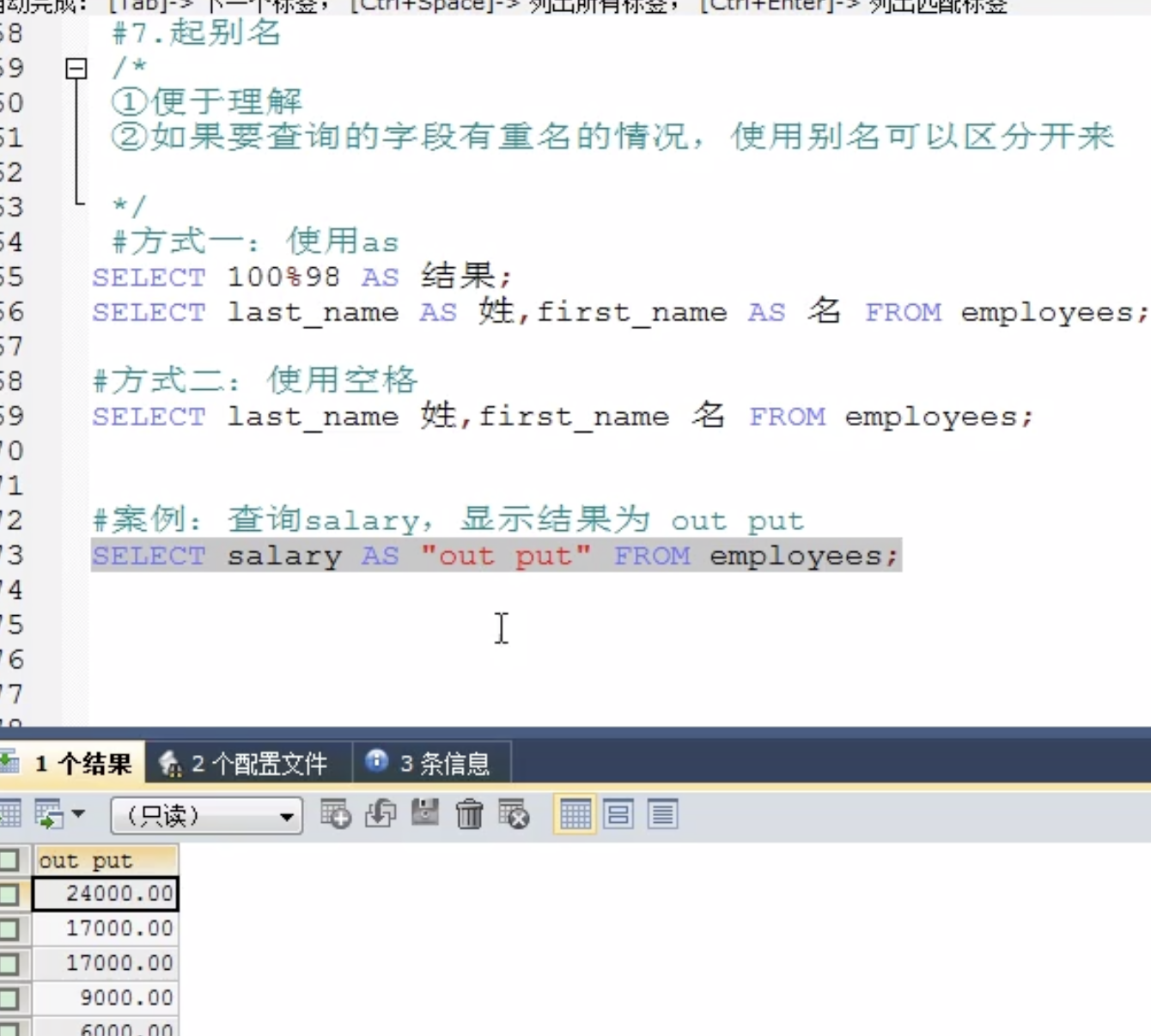
Task: Select the 9000.00 cell
Action: coord(106,997)
